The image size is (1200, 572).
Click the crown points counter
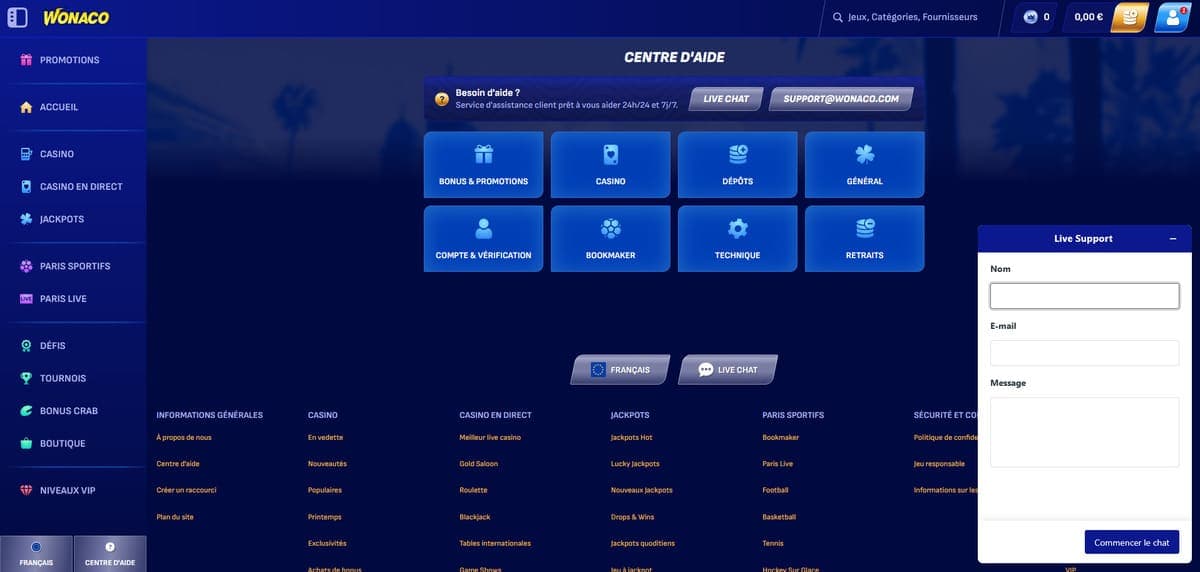[1037, 17]
